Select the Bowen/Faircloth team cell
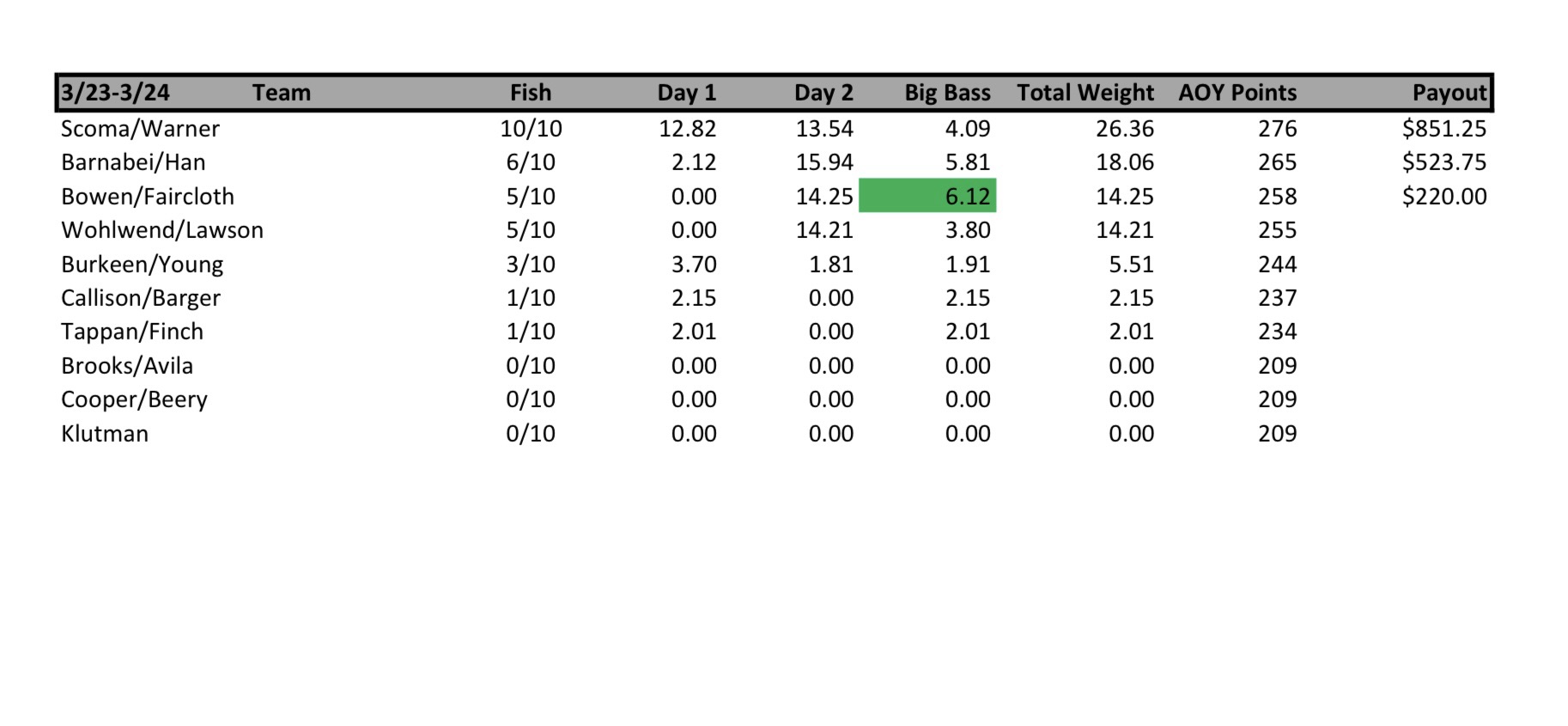 tap(148, 197)
